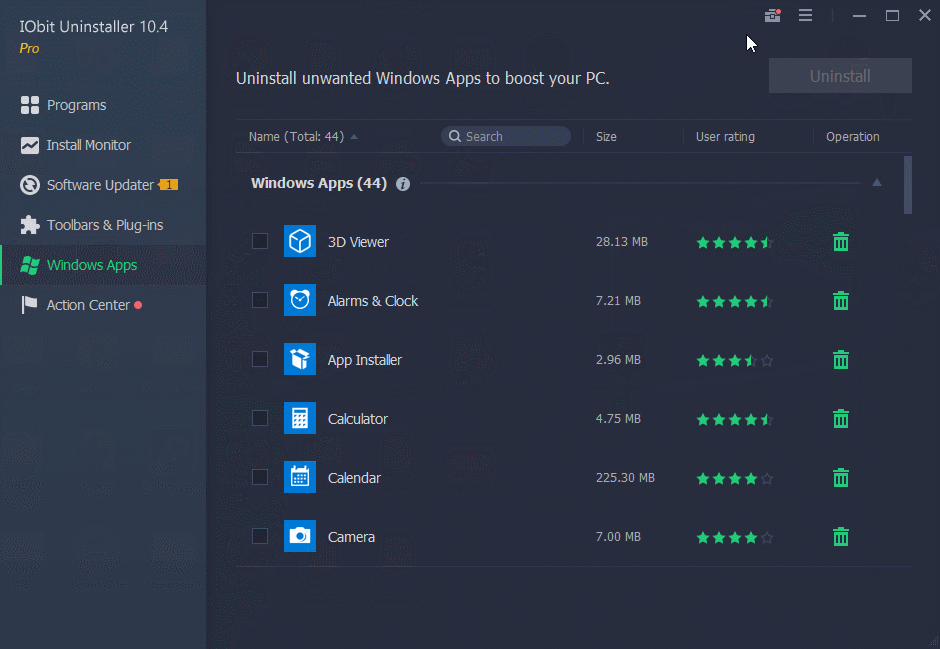This screenshot has width=940, height=649.
Task: Open the Toolbars & Plug-ins section
Action: click(x=103, y=225)
